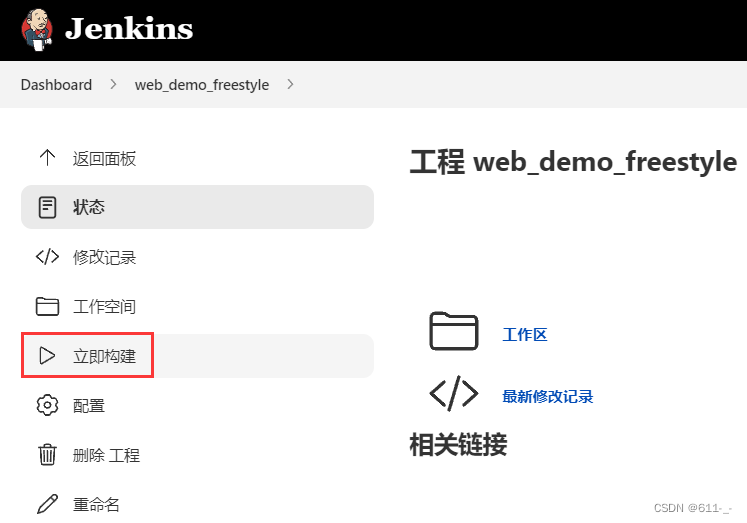The width and height of the screenshot is (747, 523).
Task: Click the document icon beside 状态
Action: tap(47, 207)
